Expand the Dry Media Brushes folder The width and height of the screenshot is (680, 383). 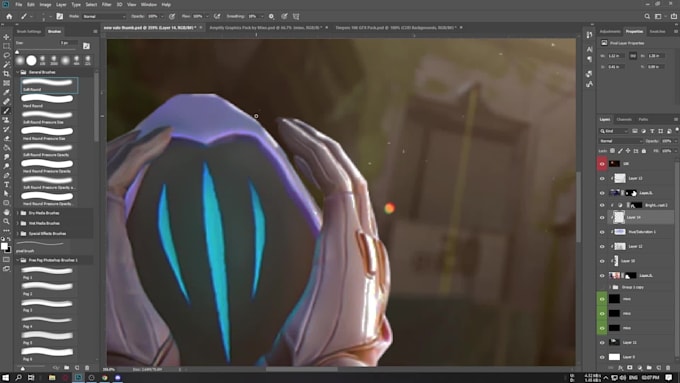(18, 213)
